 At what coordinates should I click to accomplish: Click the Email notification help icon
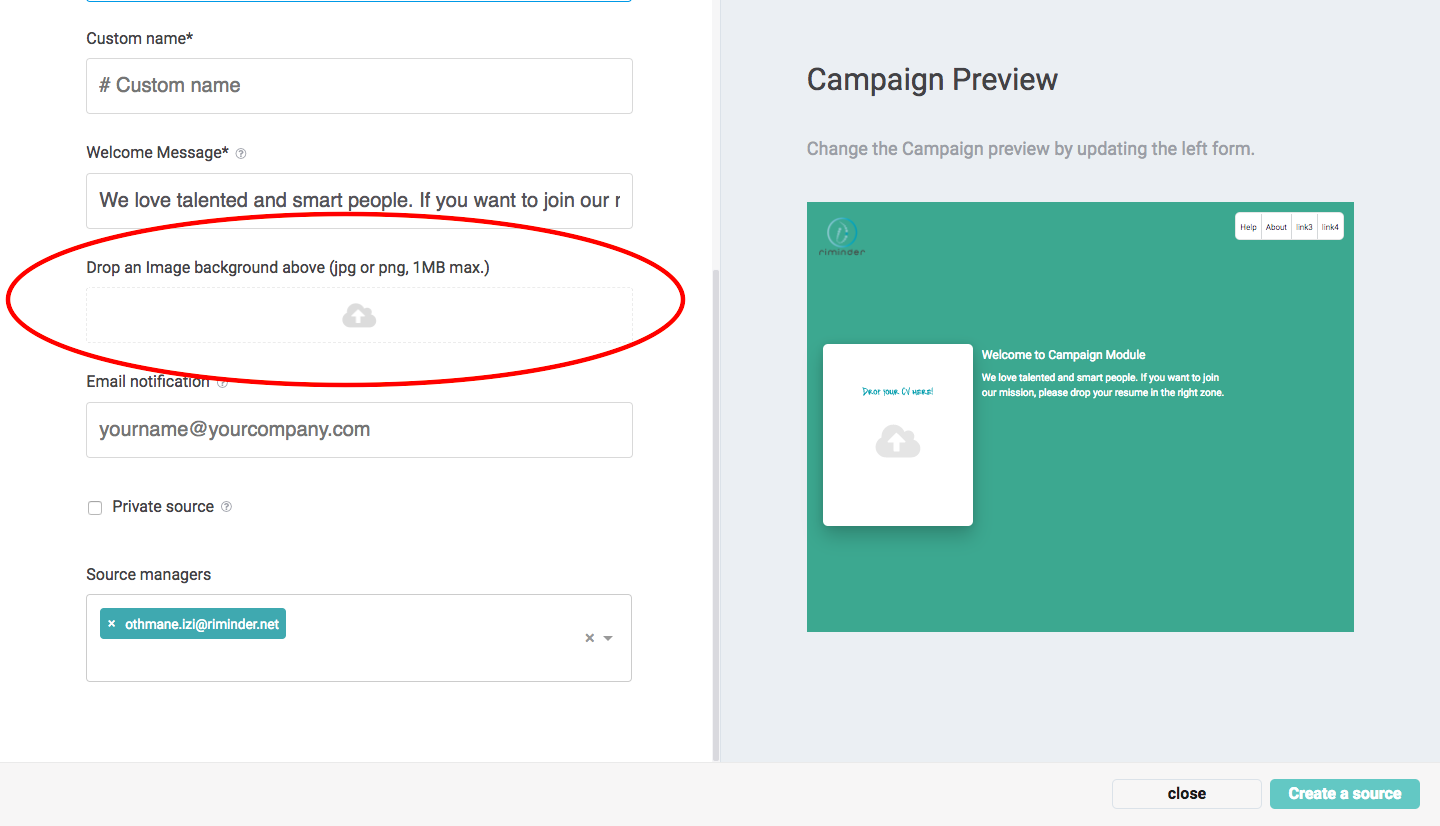[x=222, y=382]
